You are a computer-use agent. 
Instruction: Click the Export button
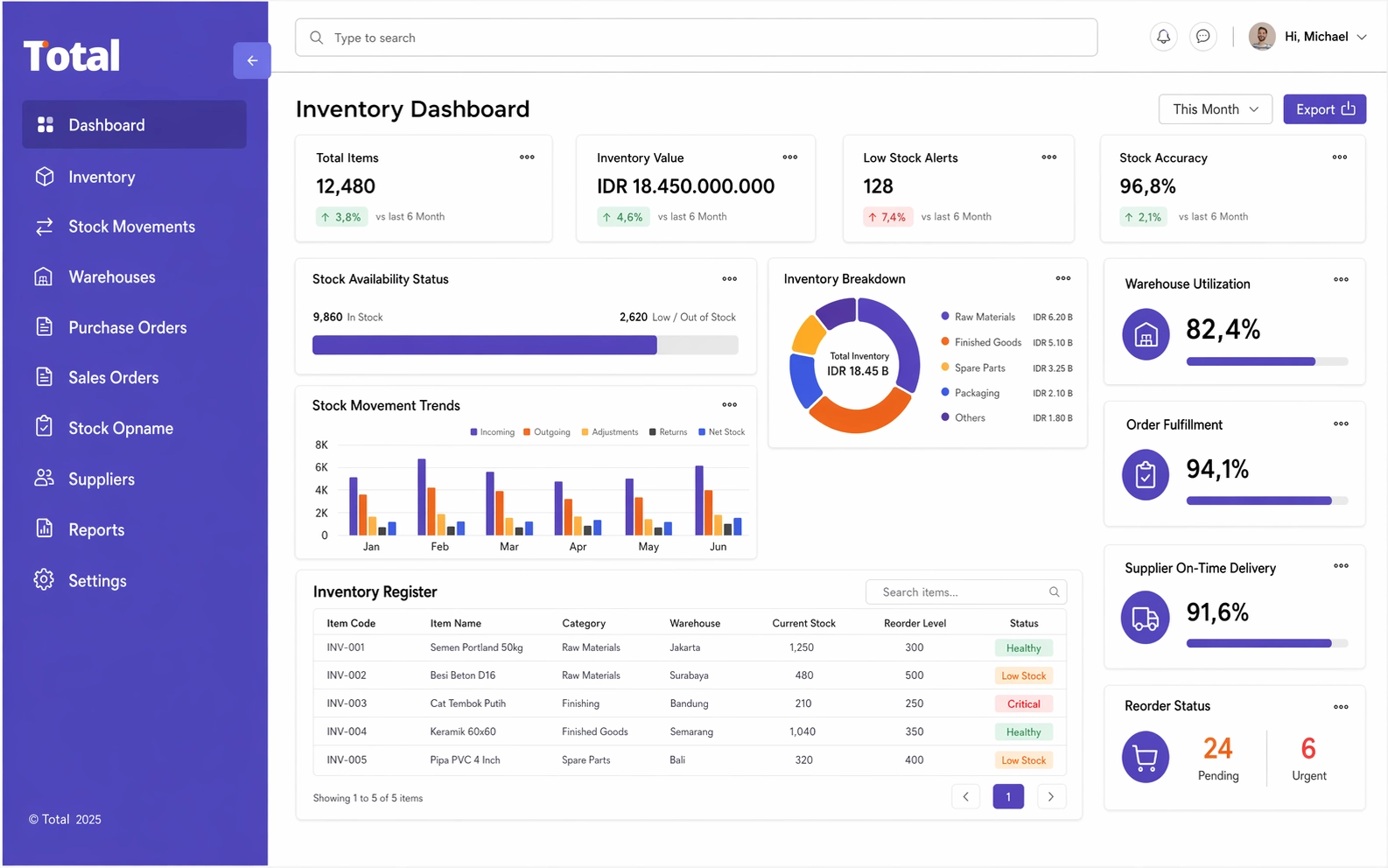tap(1325, 109)
